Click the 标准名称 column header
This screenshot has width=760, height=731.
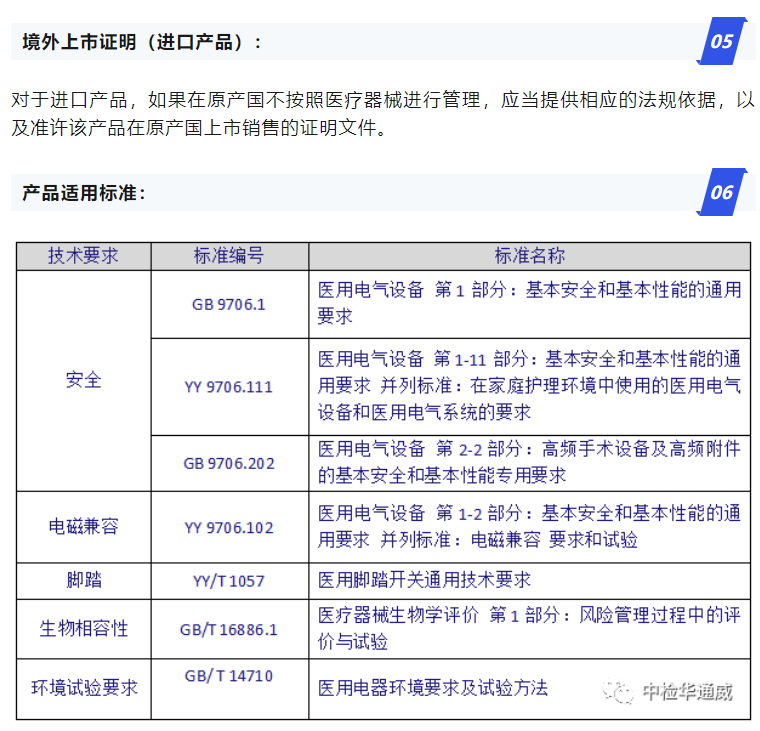[529, 256]
